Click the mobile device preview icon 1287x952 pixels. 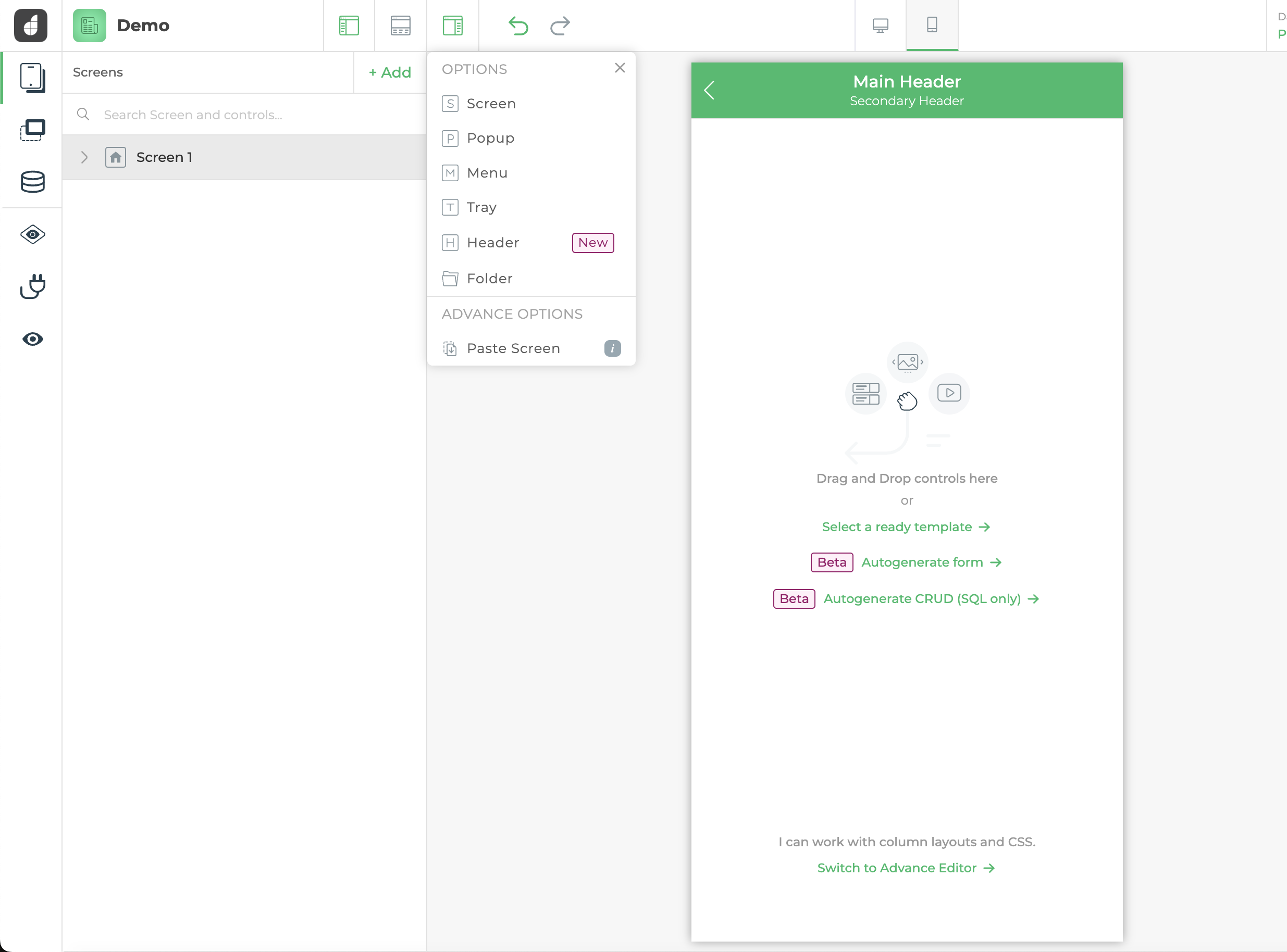(x=932, y=25)
